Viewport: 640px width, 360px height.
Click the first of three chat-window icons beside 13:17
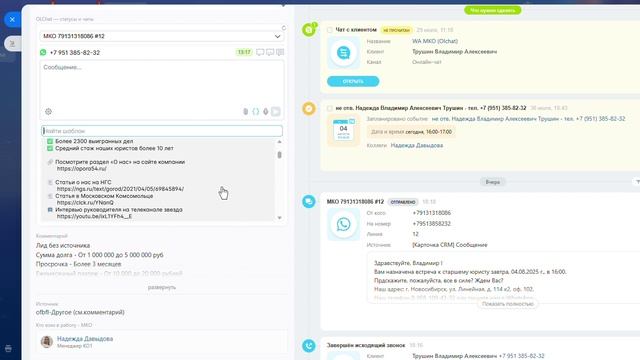coord(260,52)
